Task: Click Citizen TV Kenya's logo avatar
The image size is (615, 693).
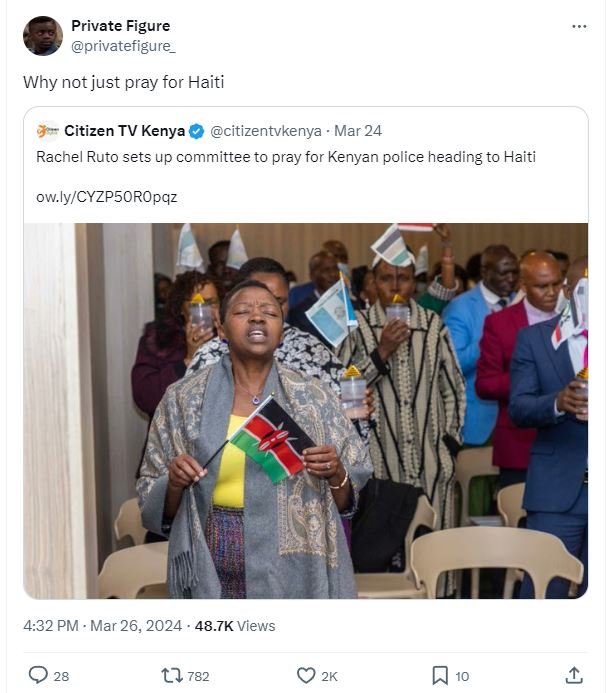Action: pos(47,131)
